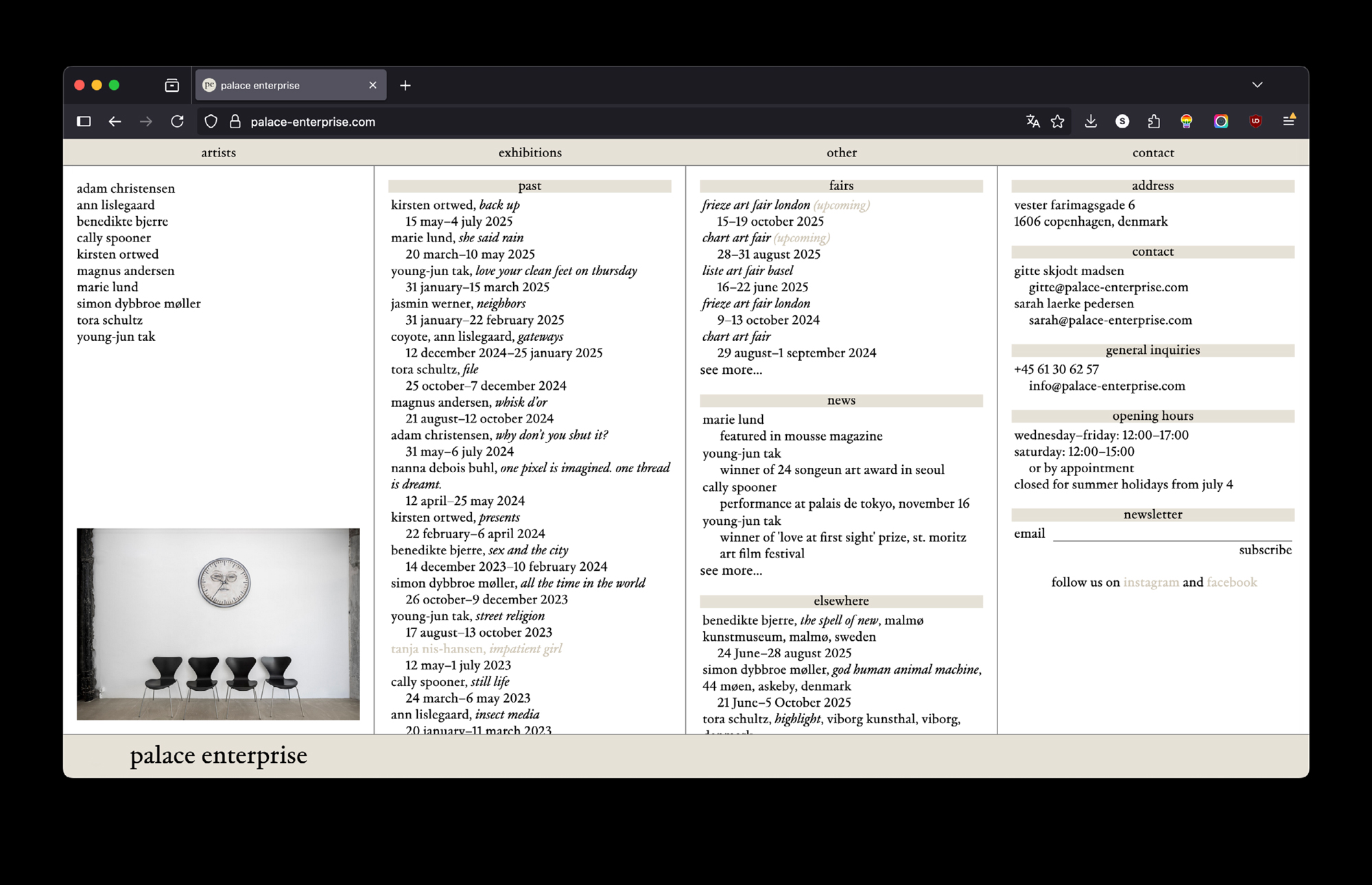Go back with the back arrow
1372x885 pixels.
click(x=115, y=121)
